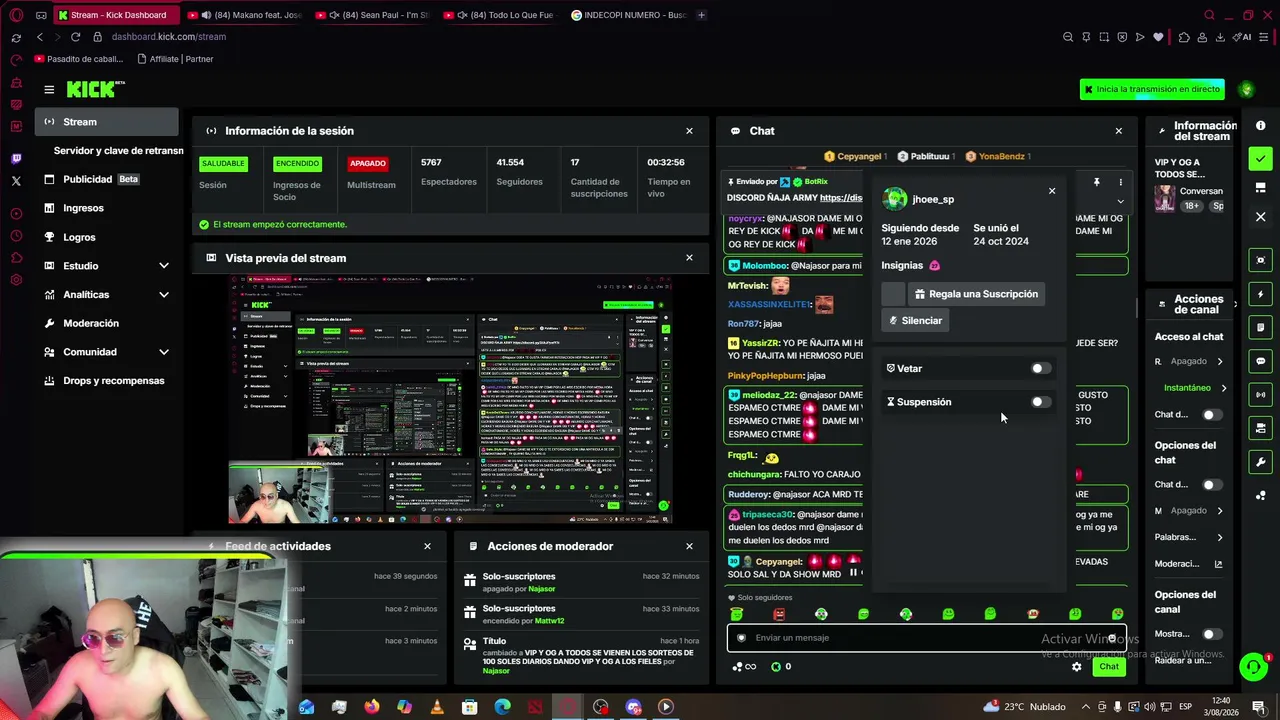Image resolution: width=1280 pixels, height=720 pixels.
Task: Toggle the Chat d... switch under Opciones del chat
Action: [1212, 485]
